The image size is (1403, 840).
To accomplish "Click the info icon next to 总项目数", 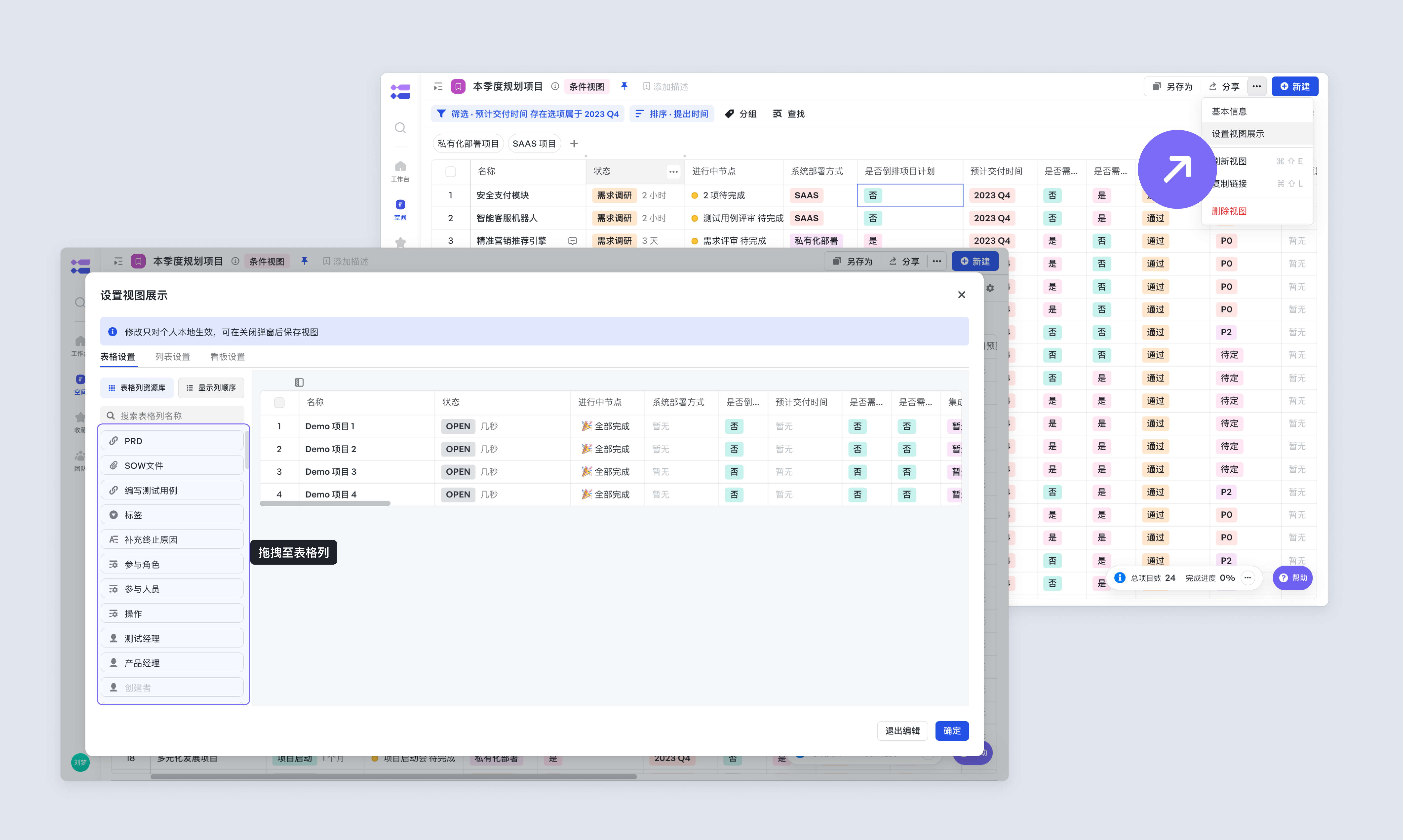I will pos(1119,577).
